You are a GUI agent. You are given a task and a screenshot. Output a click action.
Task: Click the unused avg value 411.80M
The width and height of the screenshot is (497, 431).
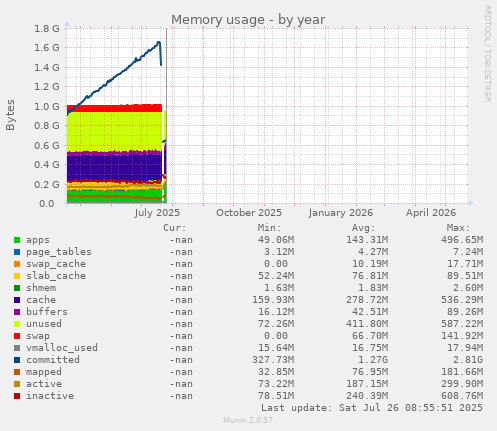367,324
